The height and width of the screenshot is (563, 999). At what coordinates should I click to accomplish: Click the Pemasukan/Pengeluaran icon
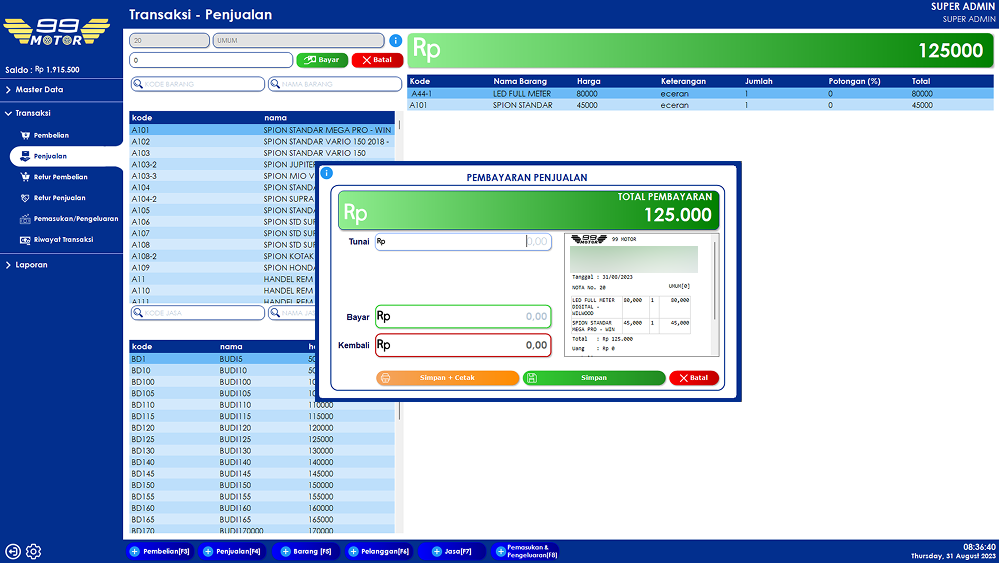25,219
